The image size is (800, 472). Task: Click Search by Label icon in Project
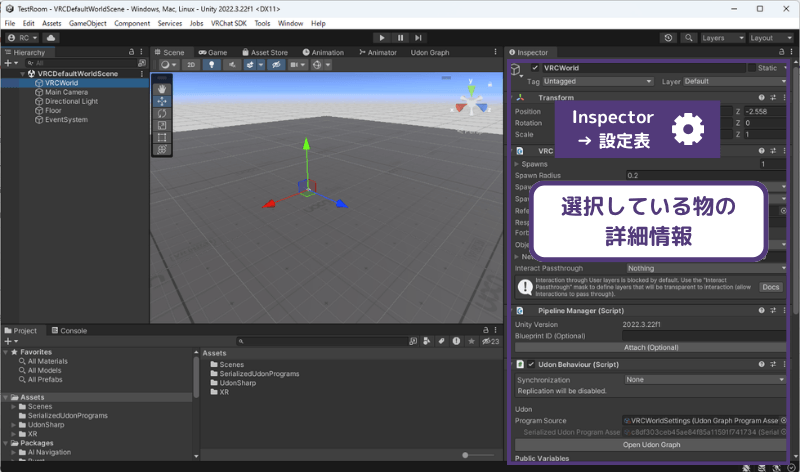(x=441, y=341)
